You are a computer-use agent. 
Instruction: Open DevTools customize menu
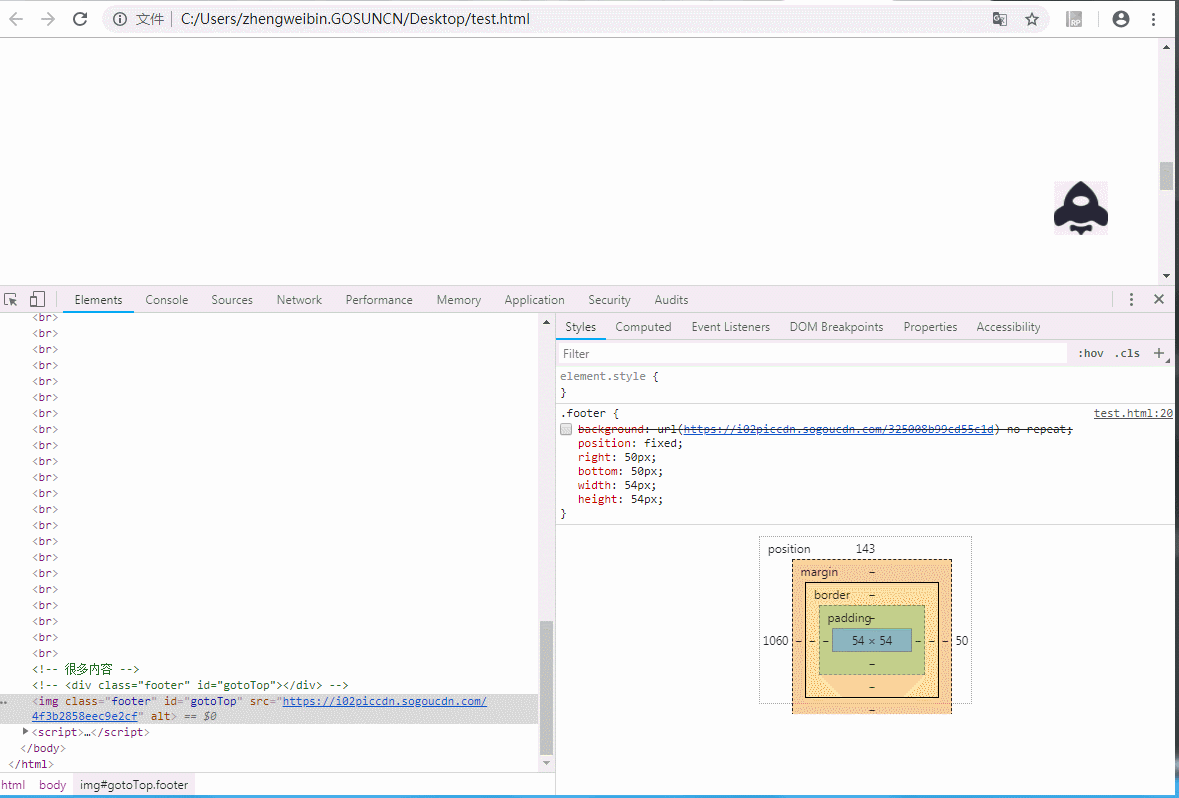pos(1131,299)
